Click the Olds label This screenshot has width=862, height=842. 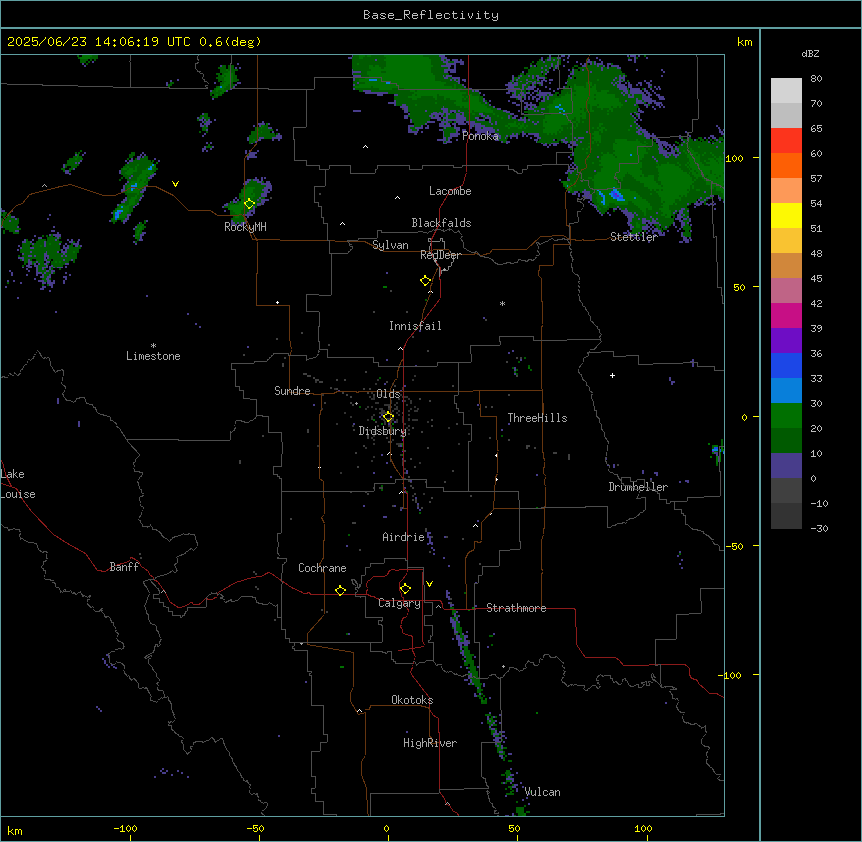coord(388,394)
